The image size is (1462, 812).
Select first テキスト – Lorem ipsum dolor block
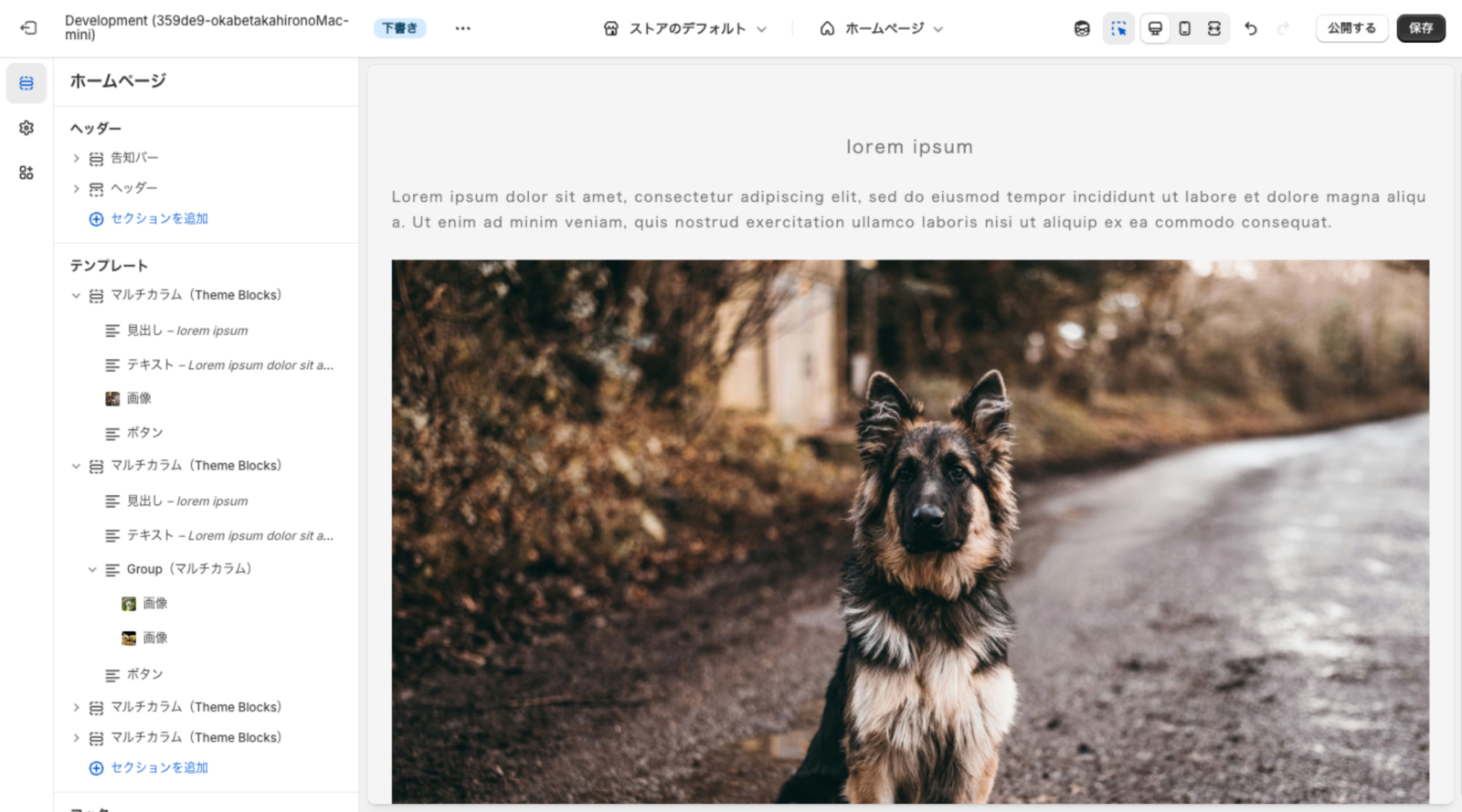229,365
